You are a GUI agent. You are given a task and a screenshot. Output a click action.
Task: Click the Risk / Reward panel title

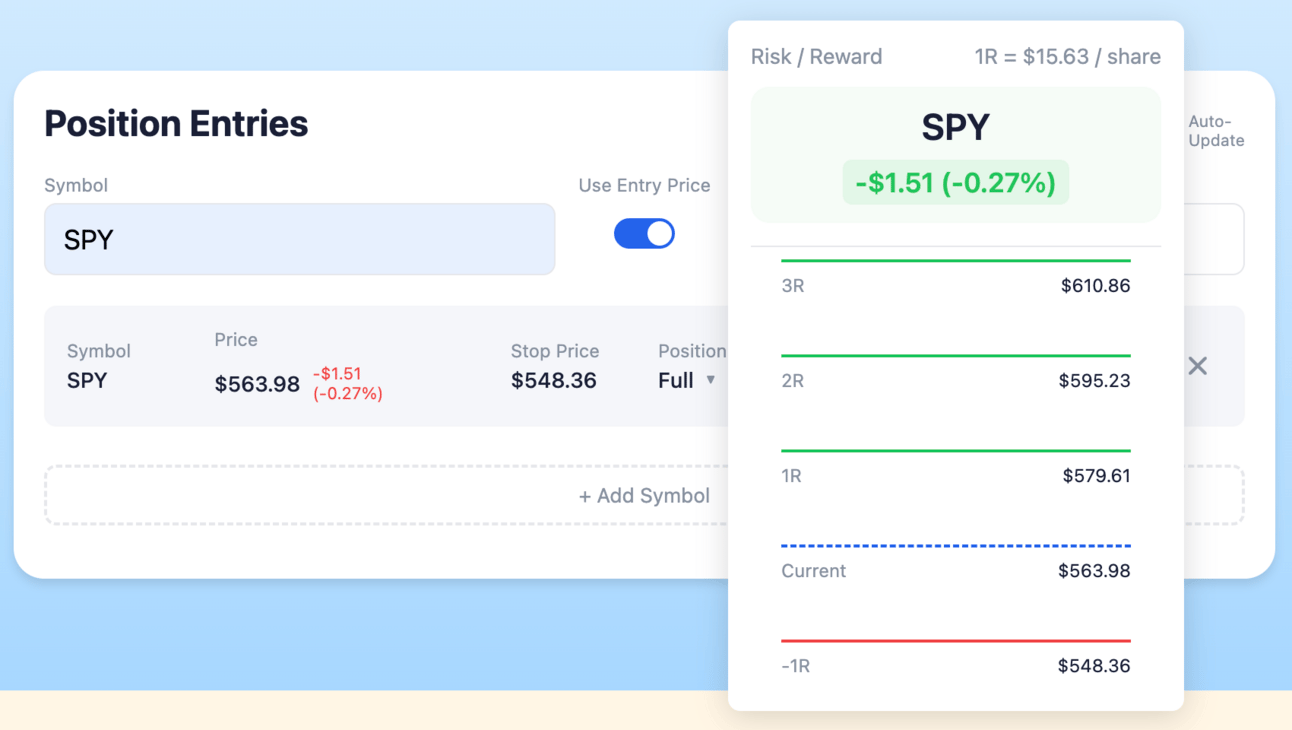click(816, 57)
